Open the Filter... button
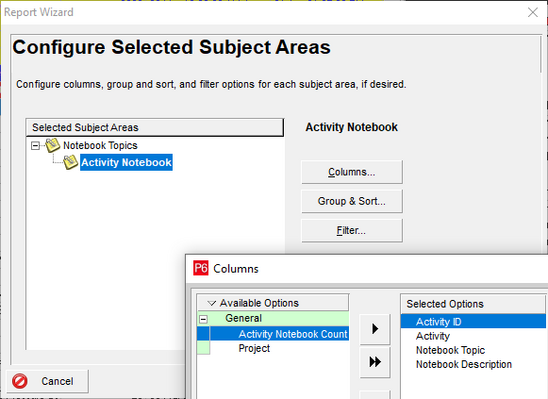 pos(352,231)
